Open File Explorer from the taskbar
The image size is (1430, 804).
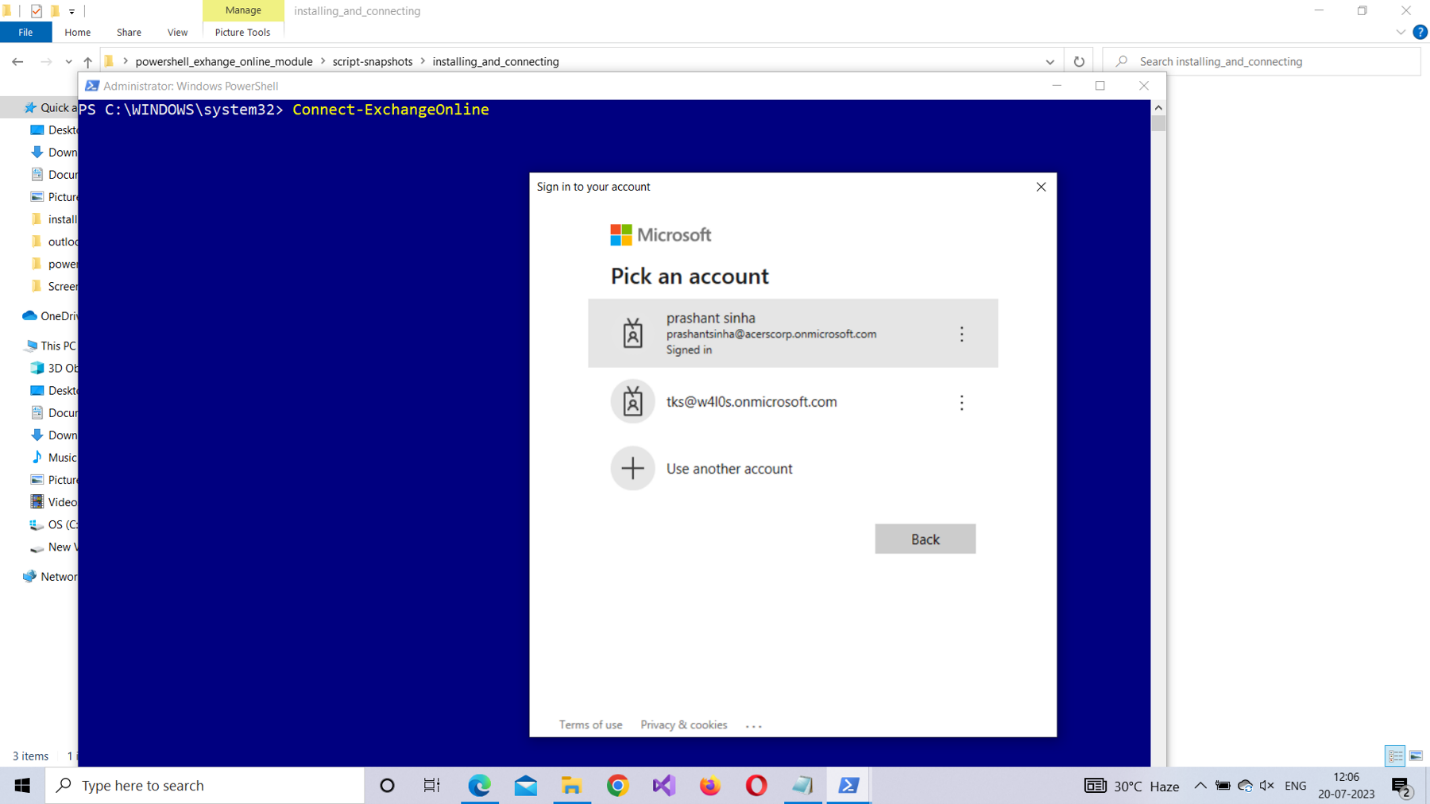click(571, 786)
